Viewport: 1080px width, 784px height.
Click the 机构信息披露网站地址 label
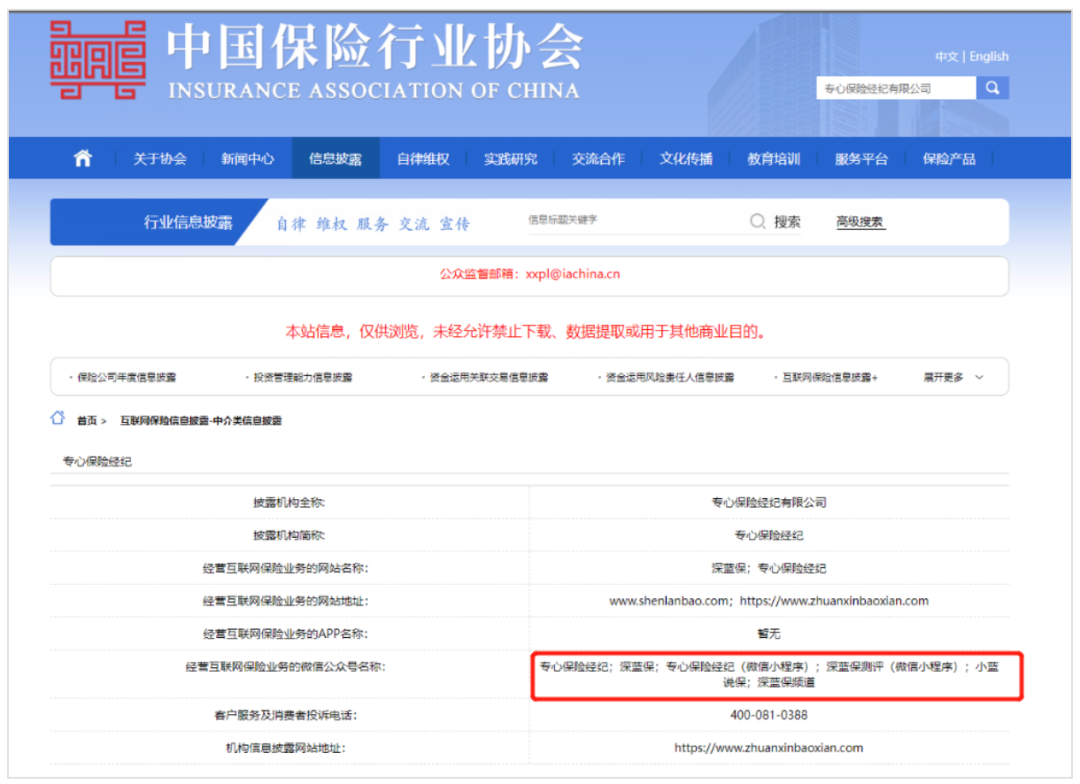285,747
